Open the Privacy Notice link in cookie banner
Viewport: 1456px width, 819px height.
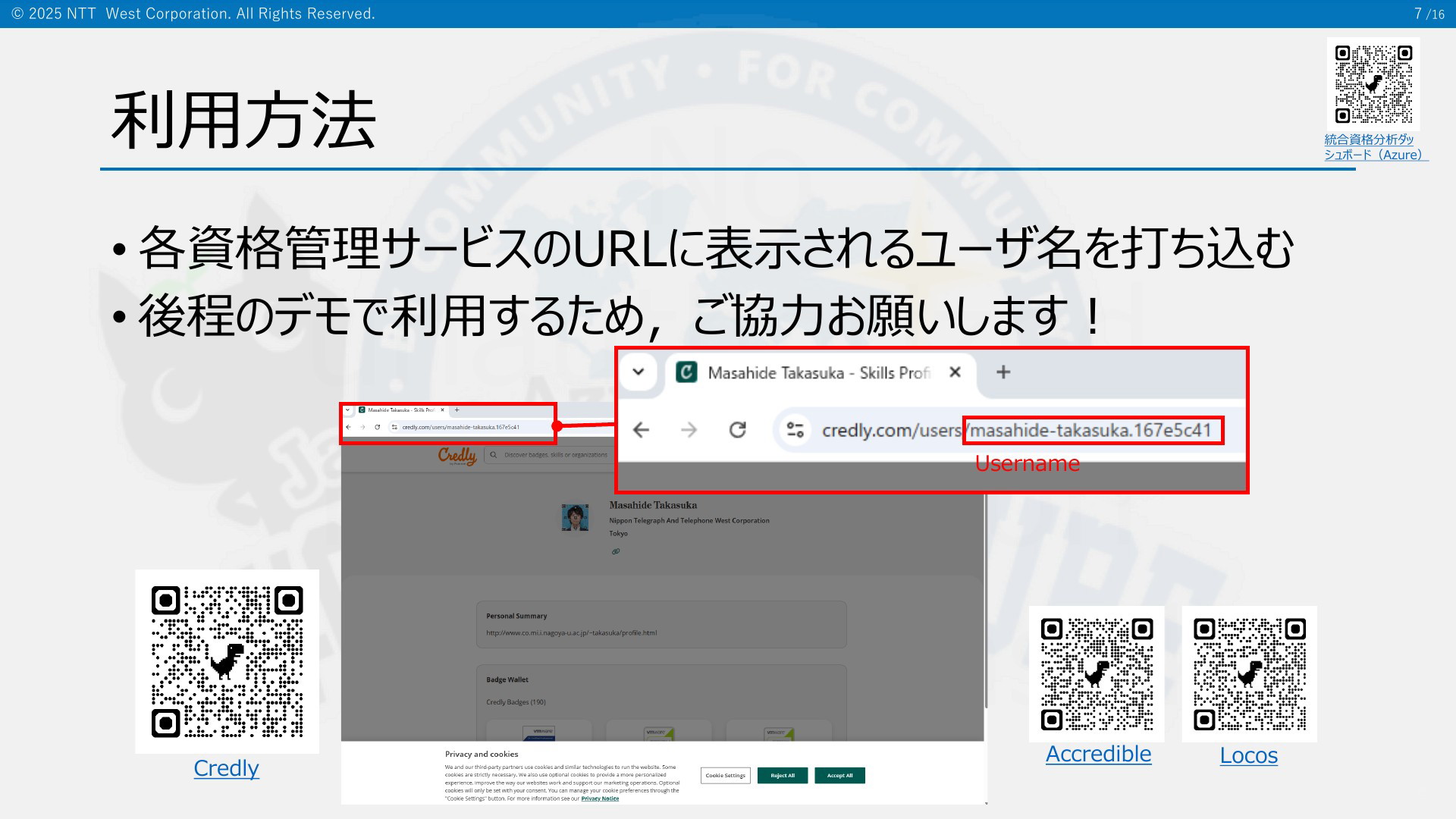(600, 799)
